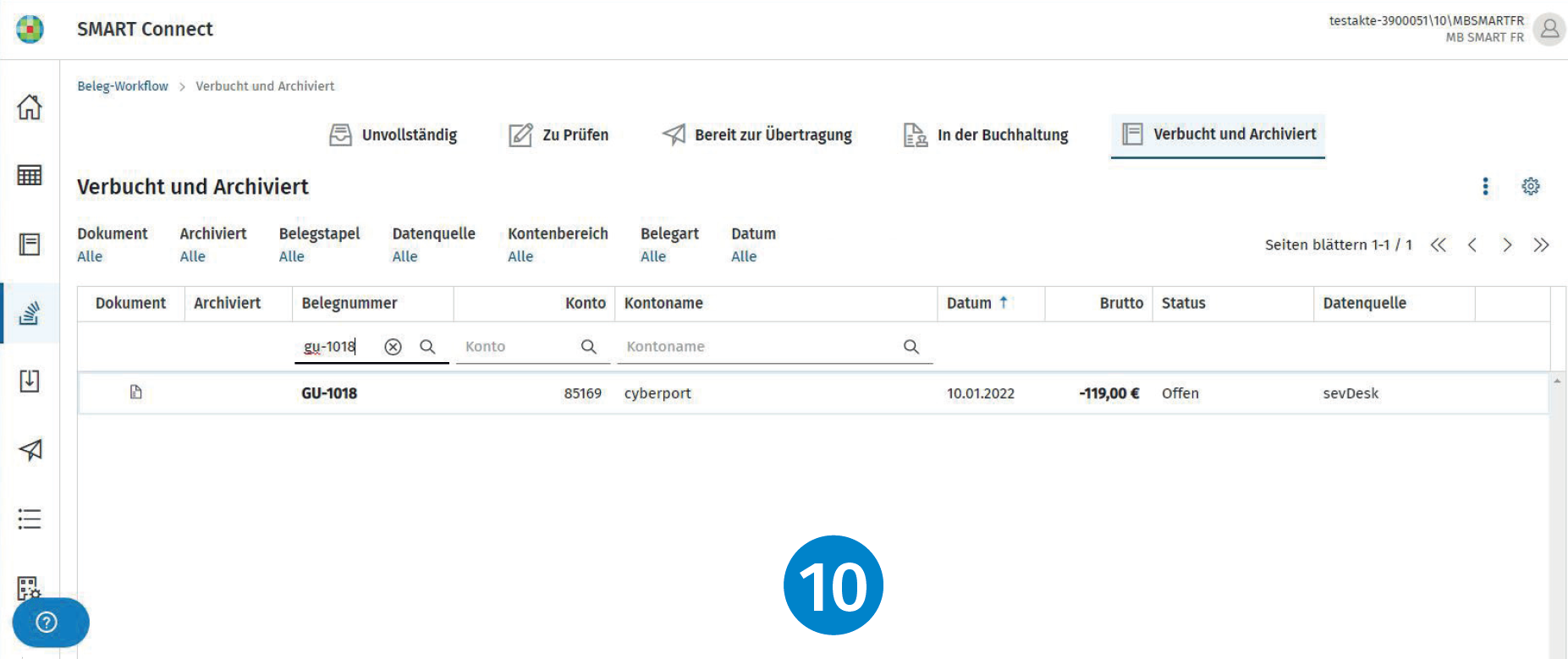Go to the last page

pyautogui.click(x=1541, y=244)
